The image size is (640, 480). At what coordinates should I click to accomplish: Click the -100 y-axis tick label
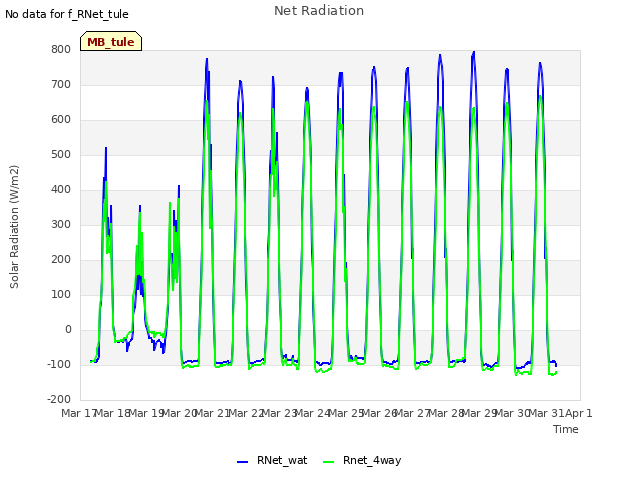coord(59,364)
